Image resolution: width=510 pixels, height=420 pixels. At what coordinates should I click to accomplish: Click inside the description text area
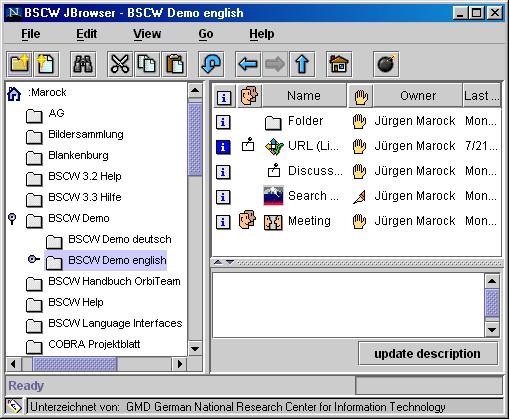348,305
